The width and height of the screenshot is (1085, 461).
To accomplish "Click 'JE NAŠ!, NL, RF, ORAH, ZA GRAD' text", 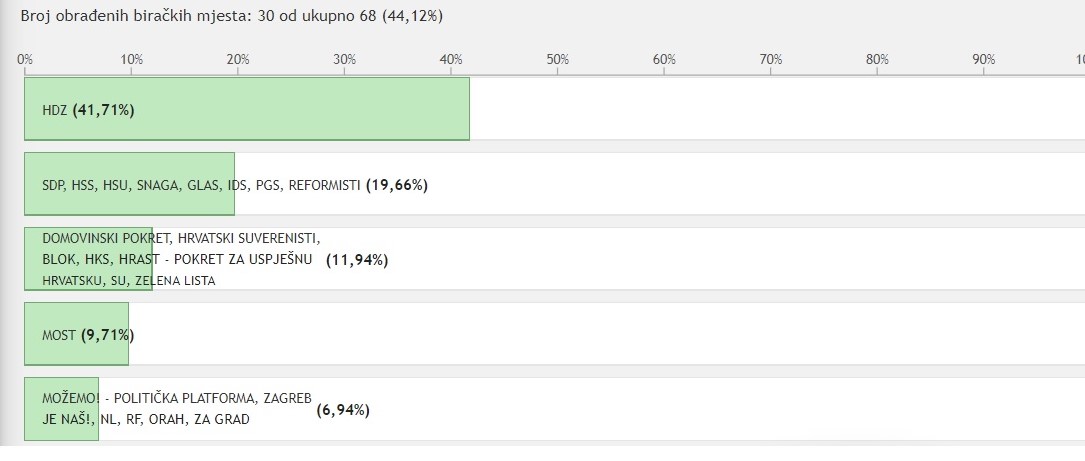I will pos(146,419).
